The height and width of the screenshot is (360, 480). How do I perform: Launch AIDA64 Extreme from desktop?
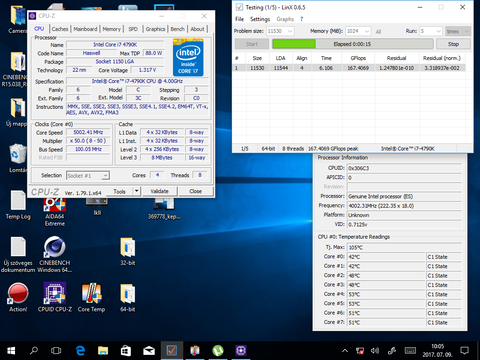[x=55, y=212]
